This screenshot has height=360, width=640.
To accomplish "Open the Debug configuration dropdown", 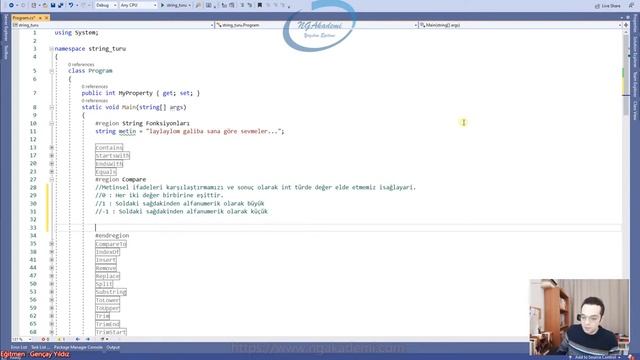I will coord(106,5).
